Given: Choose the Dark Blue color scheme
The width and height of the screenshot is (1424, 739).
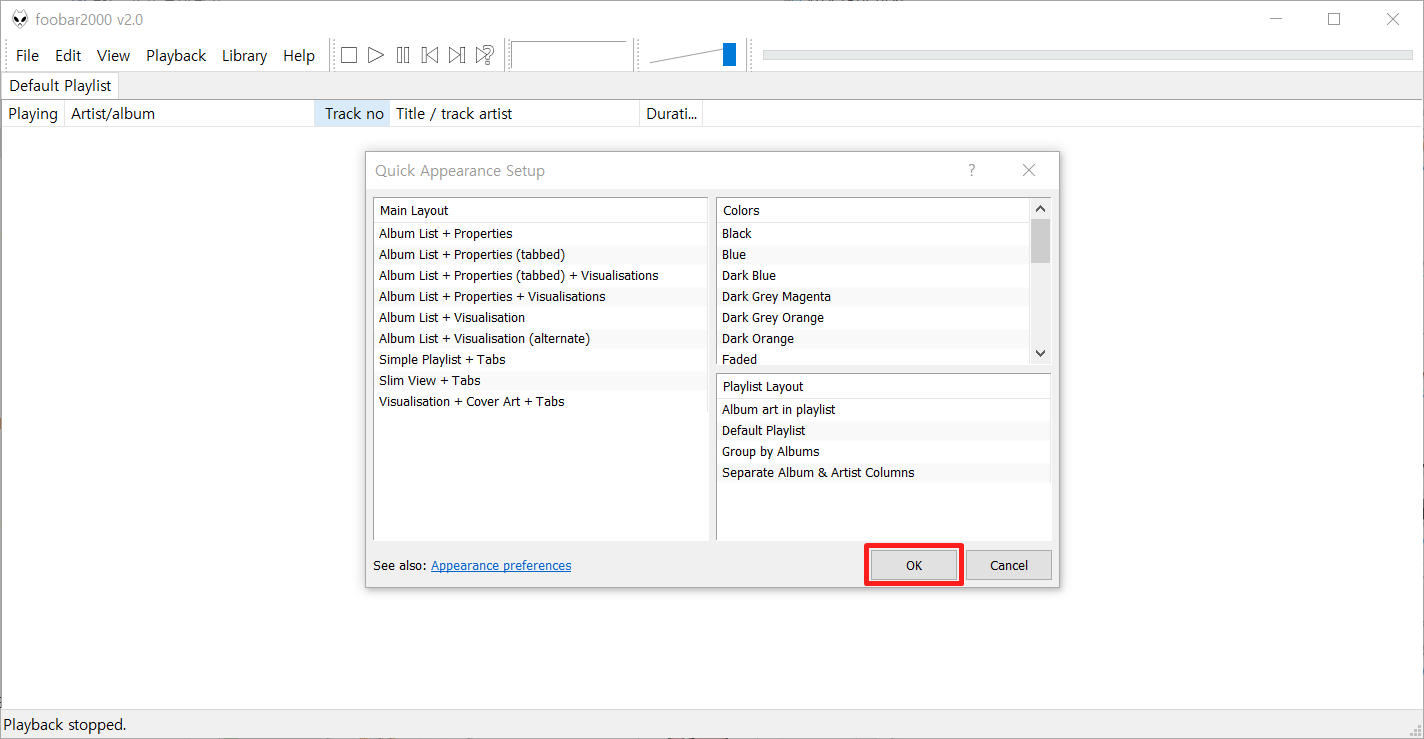Looking at the screenshot, I should [x=874, y=276].
